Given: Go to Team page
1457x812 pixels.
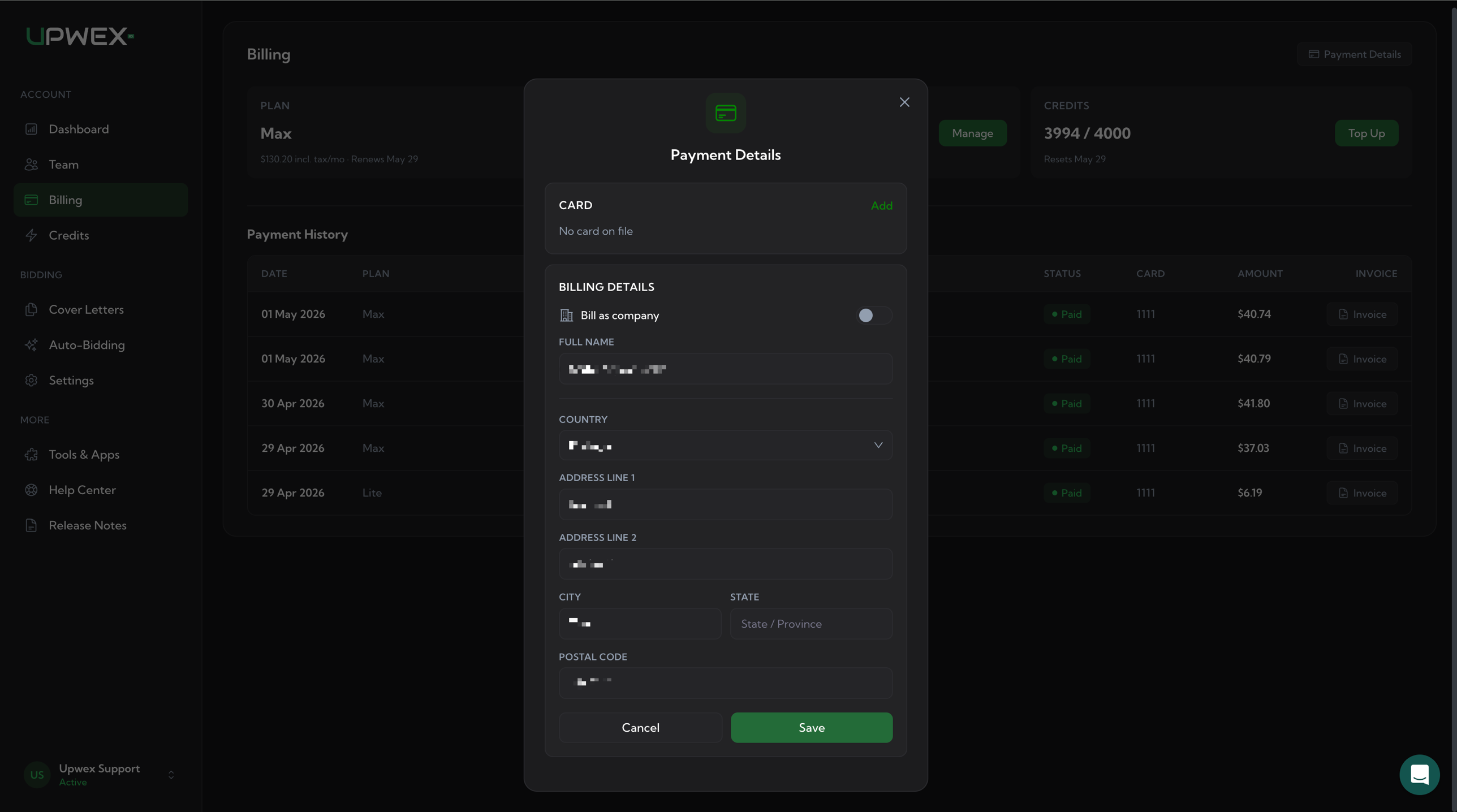Looking at the screenshot, I should (x=101, y=165).
